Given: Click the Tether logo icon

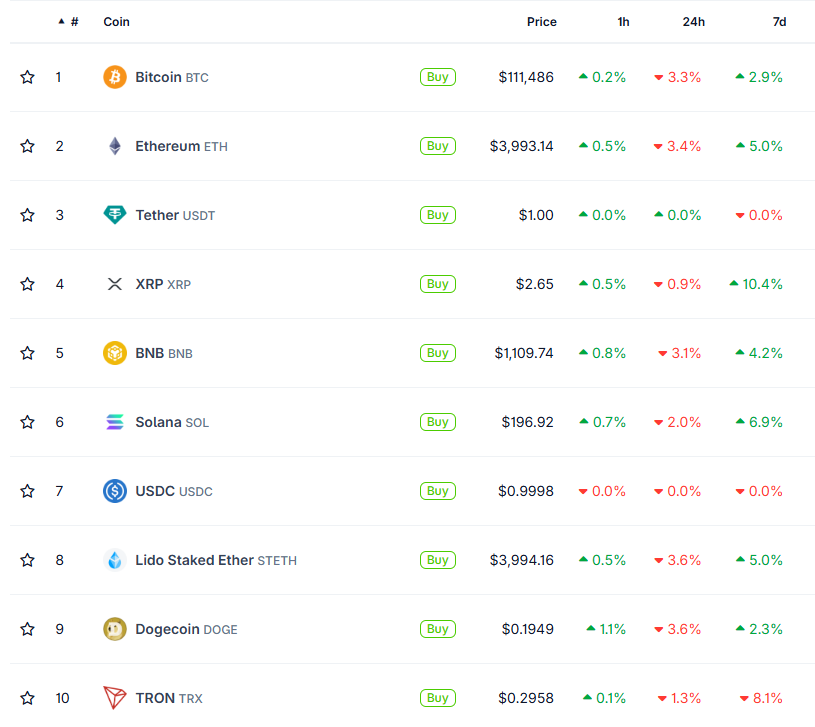Looking at the screenshot, I should pos(115,215).
